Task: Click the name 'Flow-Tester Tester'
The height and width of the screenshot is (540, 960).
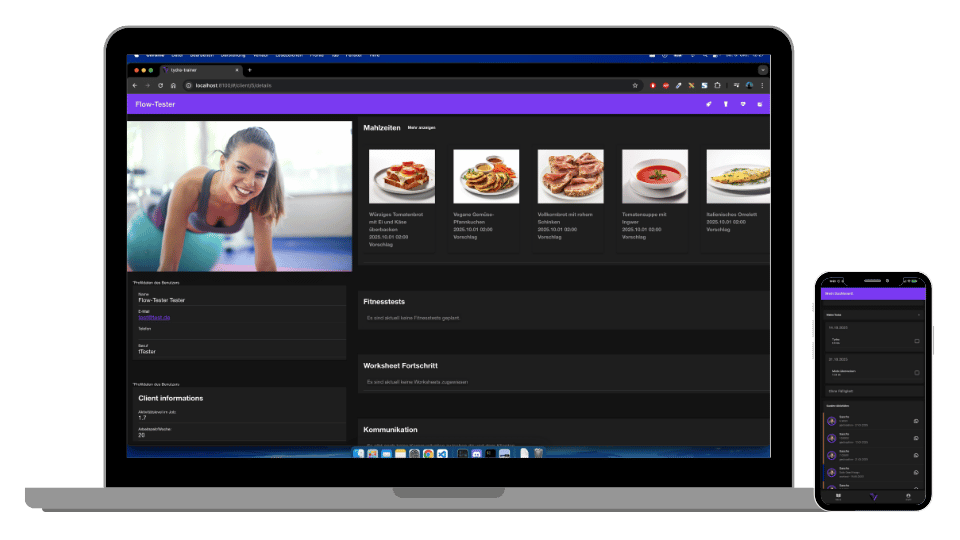Action: click(162, 301)
